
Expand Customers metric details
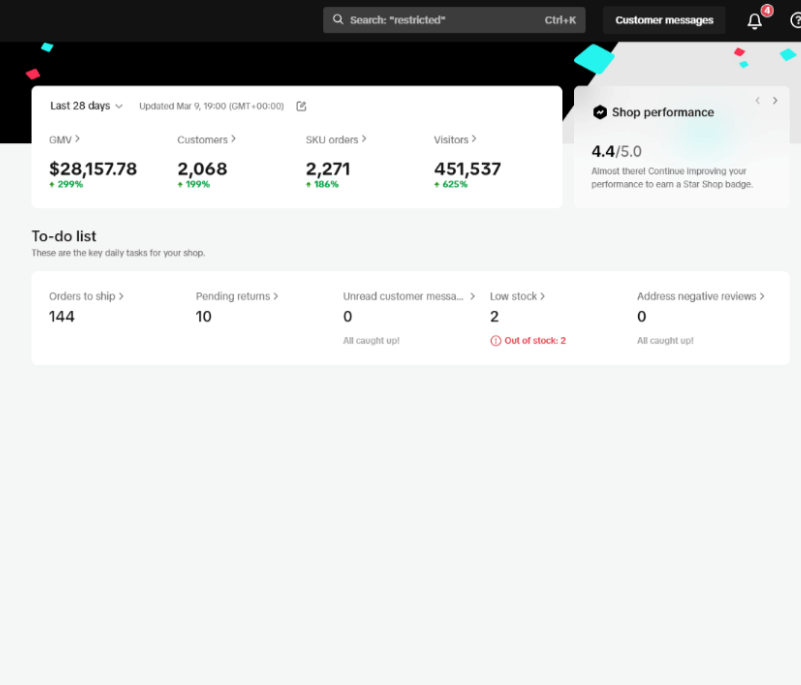pyautogui.click(x=206, y=140)
